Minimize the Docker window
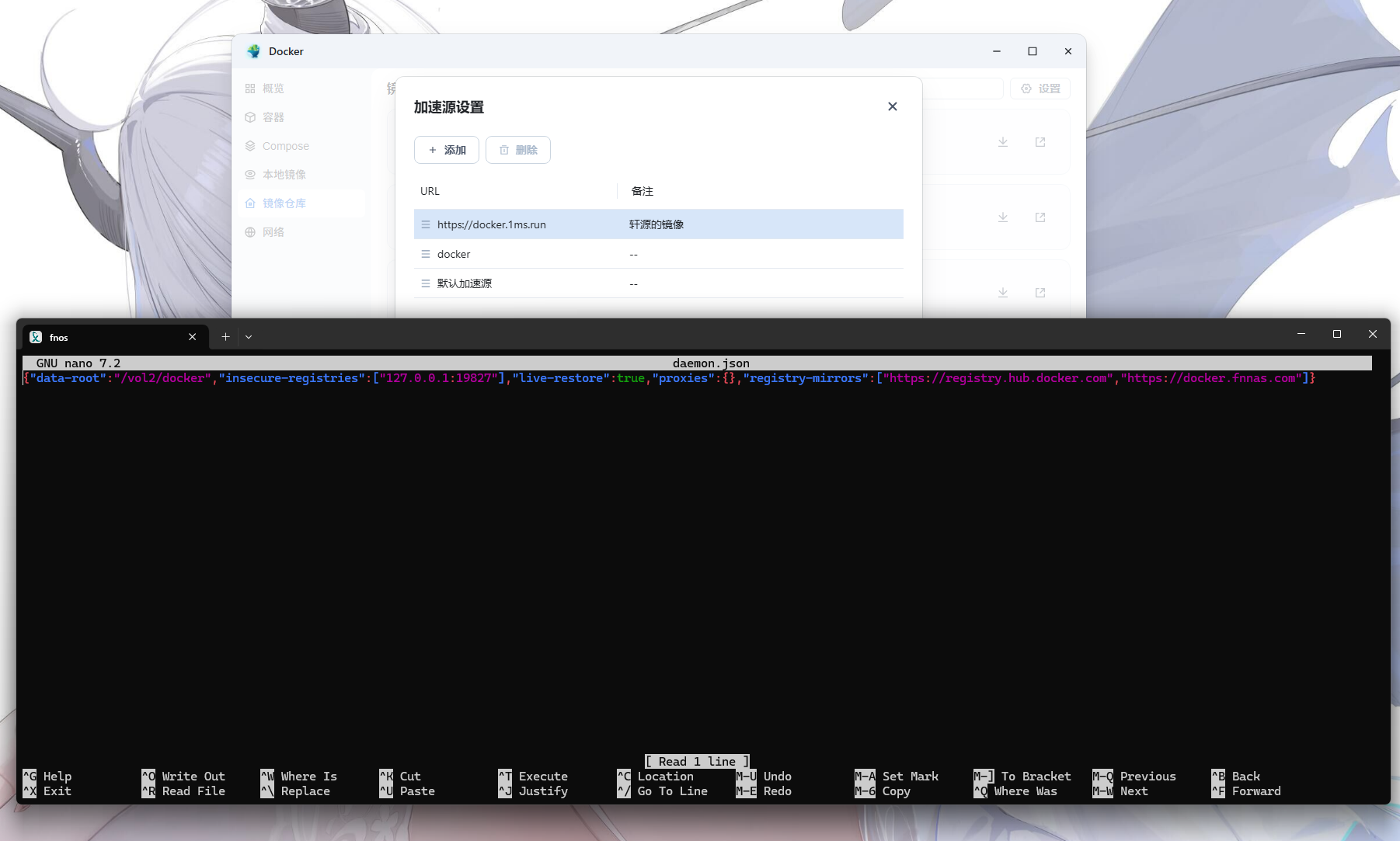The width and height of the screenshot is (1400, 841). coord(997,51)
